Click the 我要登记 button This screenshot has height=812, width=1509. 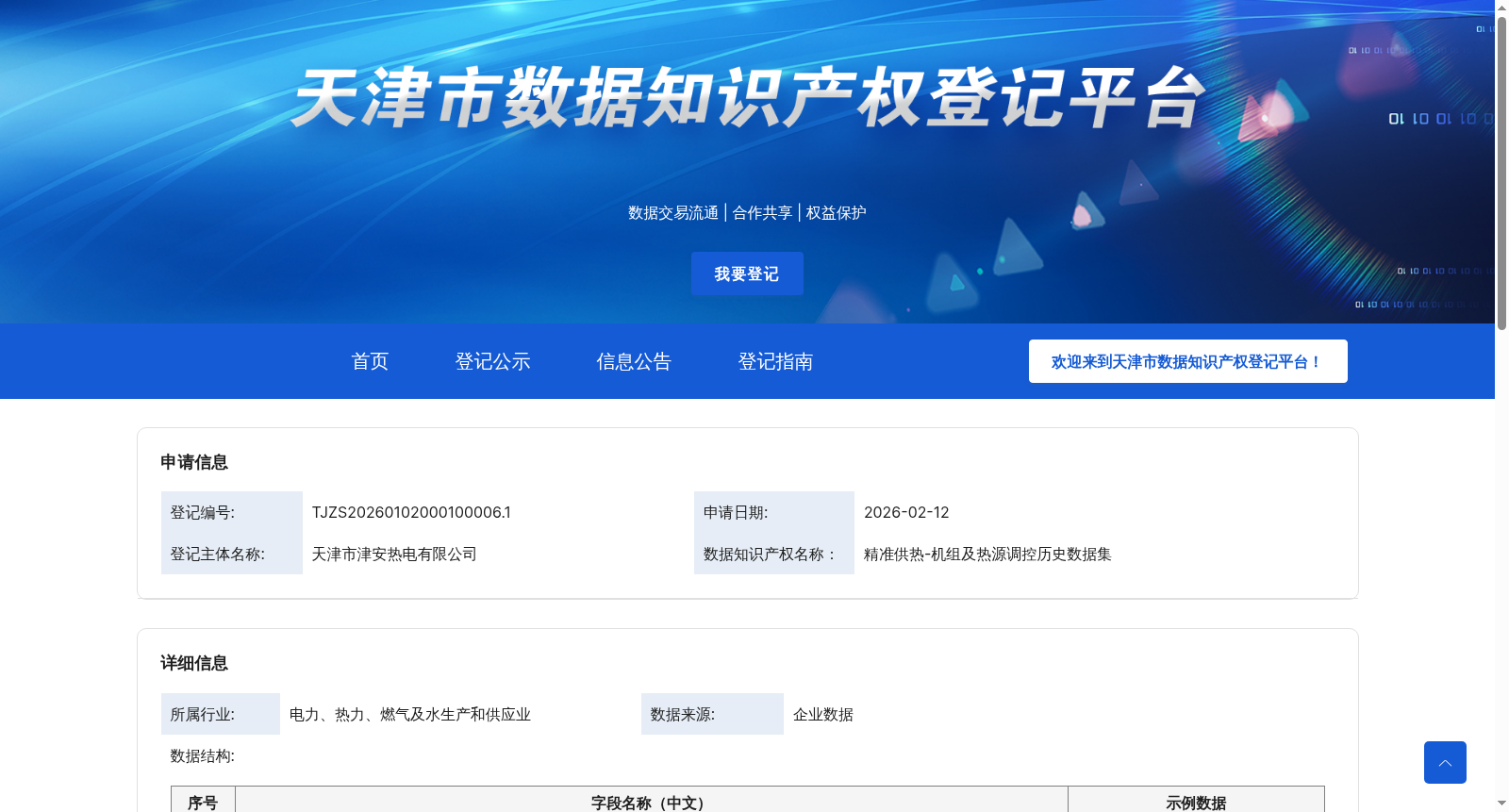pyautogui.click(x=747, y=273)
